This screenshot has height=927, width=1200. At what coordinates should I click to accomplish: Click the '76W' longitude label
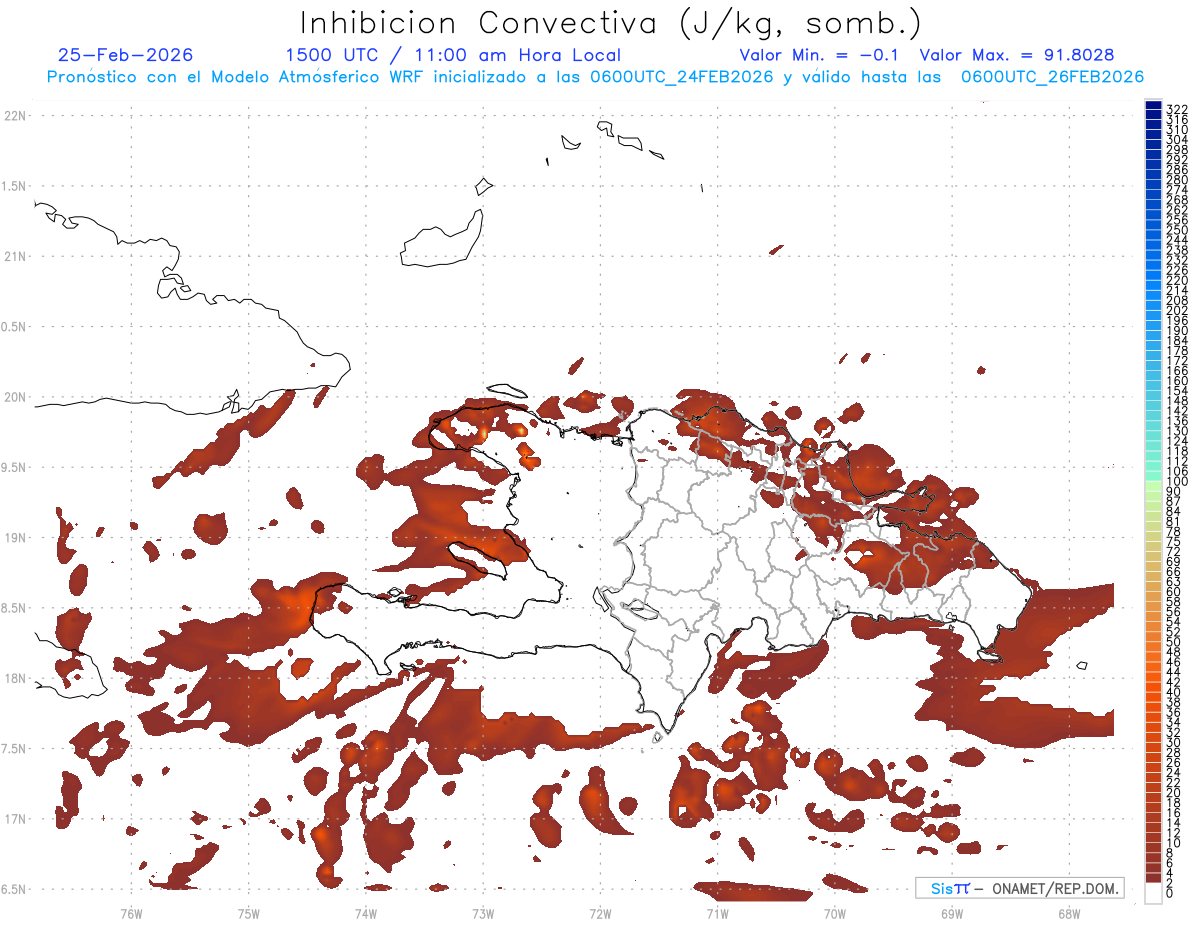[x=131, y=913]
